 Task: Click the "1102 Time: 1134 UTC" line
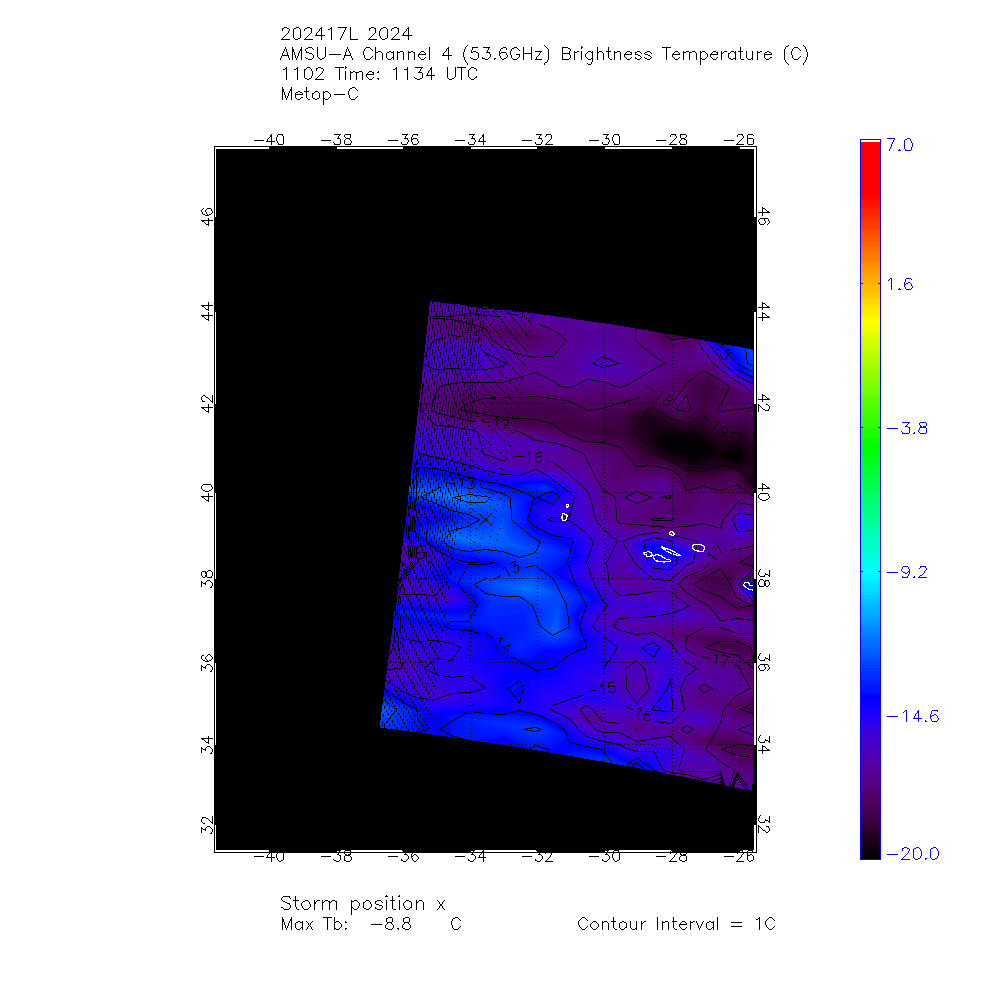[x=379, y=74]
